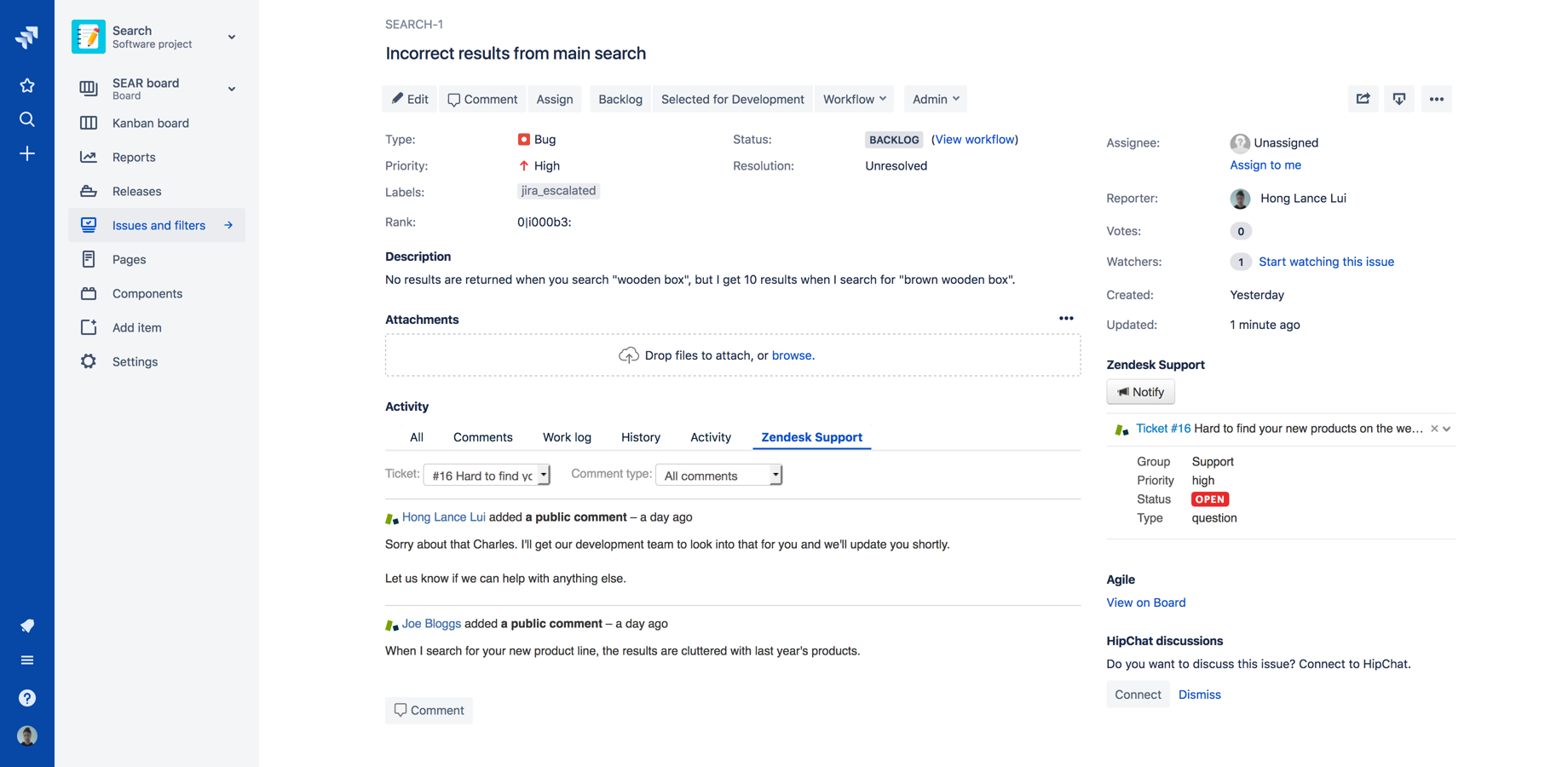The image size is (1568, 767).
Task: Switch to the Work log tab
Action: click(x=567, y=436)
